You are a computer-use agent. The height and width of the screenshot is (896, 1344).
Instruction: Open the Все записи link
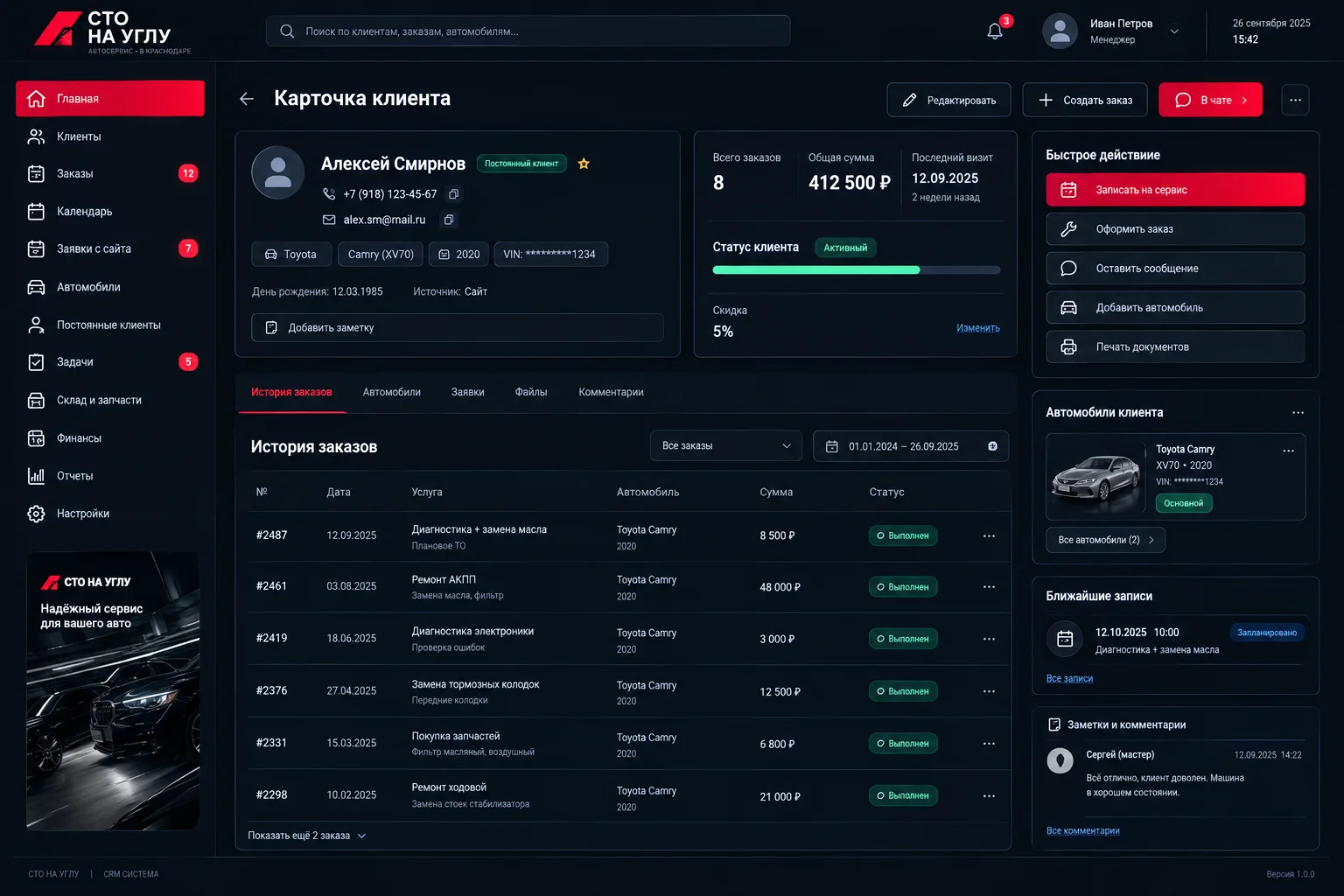[x=1069, y=679]
